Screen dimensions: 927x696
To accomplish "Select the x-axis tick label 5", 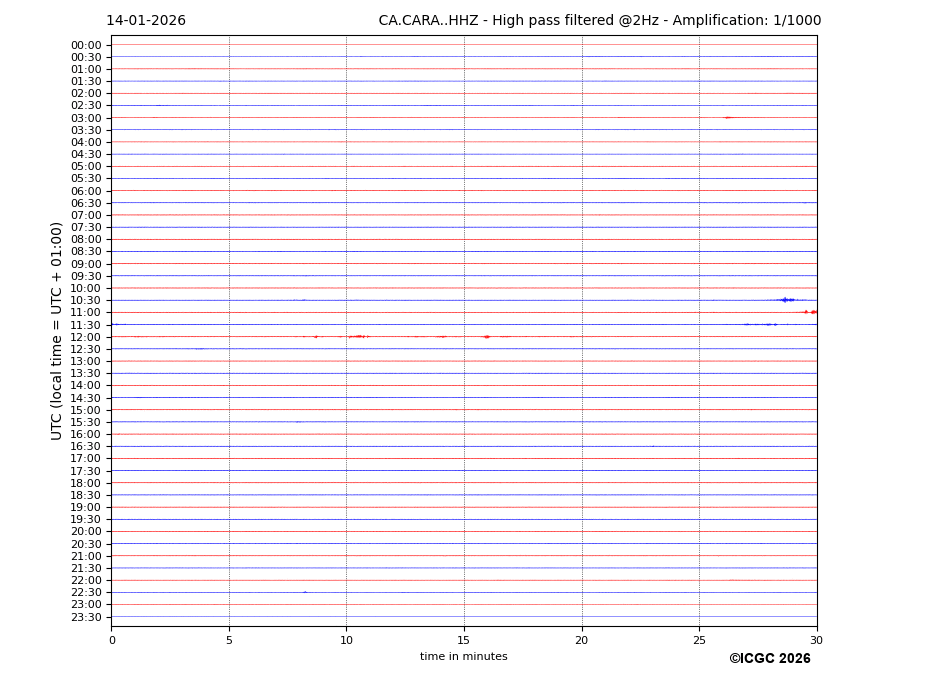I will tap(229, 640).
